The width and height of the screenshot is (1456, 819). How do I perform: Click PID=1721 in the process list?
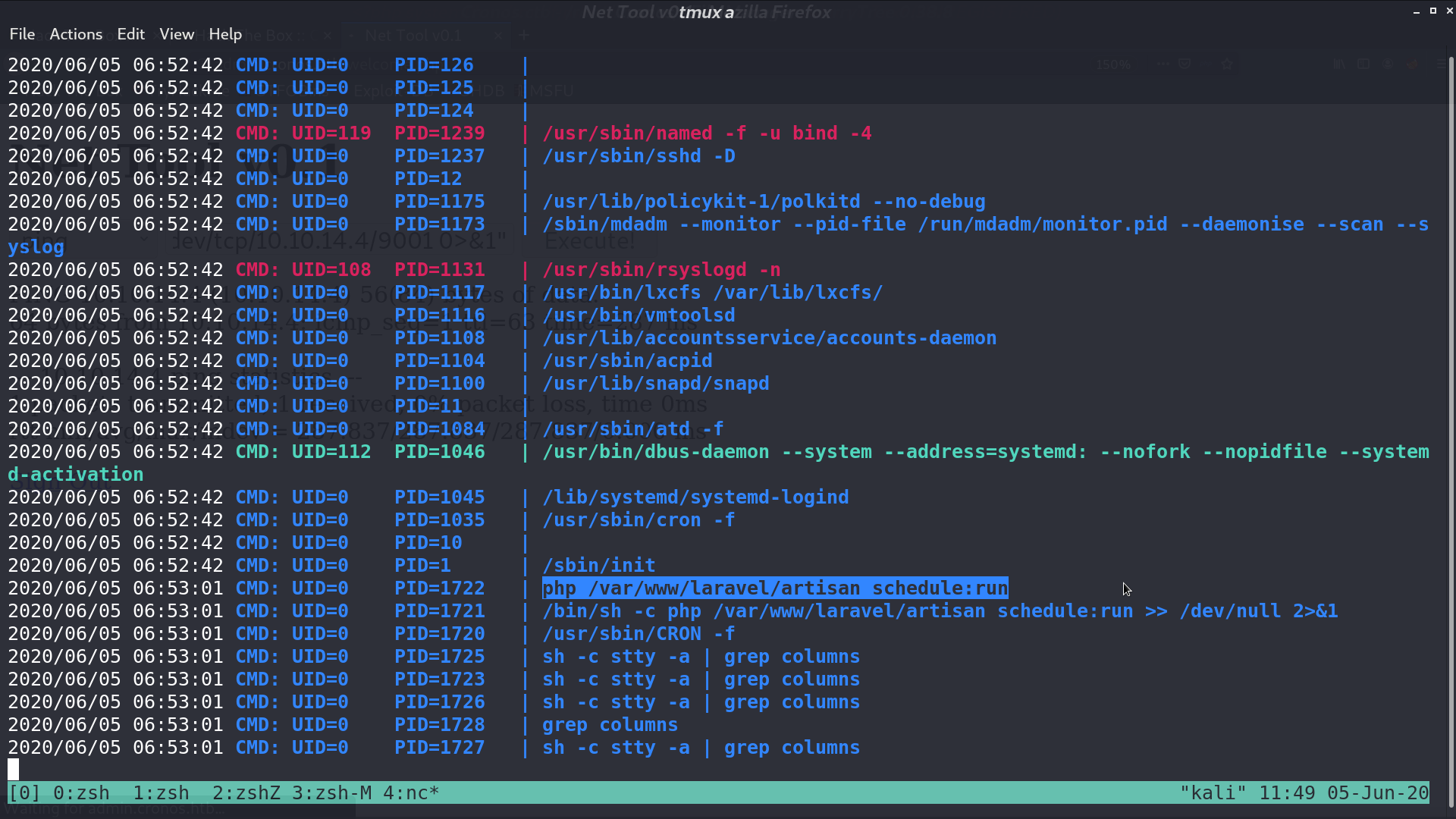[x=440, y=611]
